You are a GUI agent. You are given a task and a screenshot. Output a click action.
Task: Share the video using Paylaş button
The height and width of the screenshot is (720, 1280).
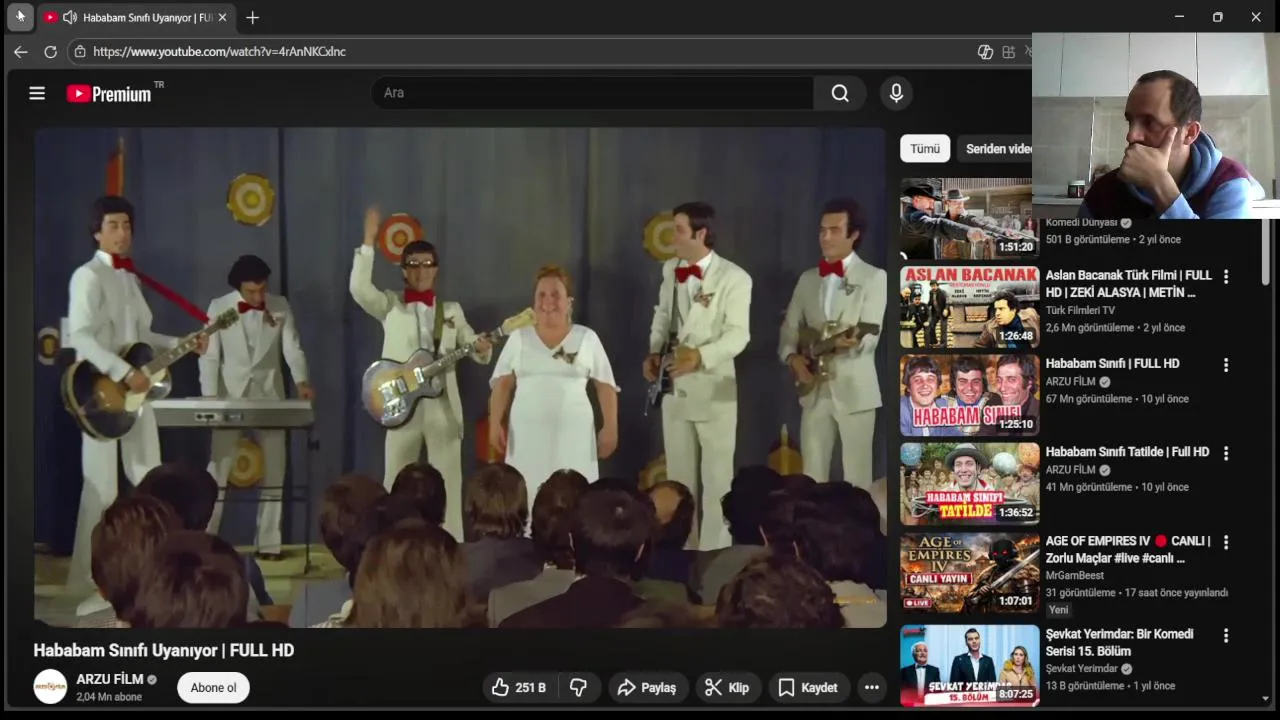point(647,687)
